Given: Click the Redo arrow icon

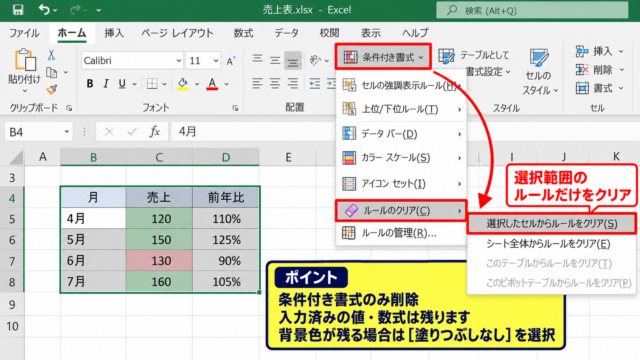Looking at the screenshot, I should click(75, 9).
